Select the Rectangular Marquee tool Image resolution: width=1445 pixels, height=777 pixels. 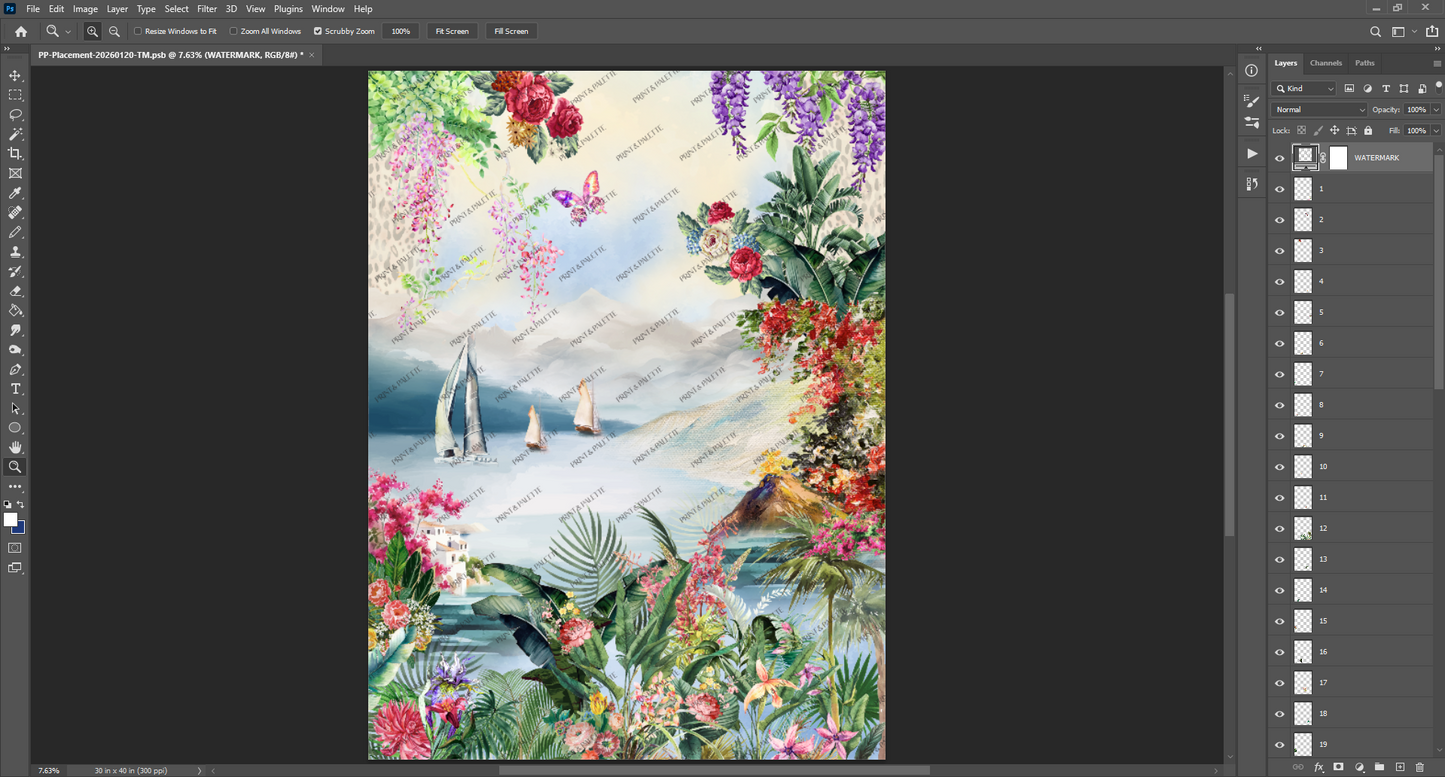pyautogui.click(x=15, y=95)
